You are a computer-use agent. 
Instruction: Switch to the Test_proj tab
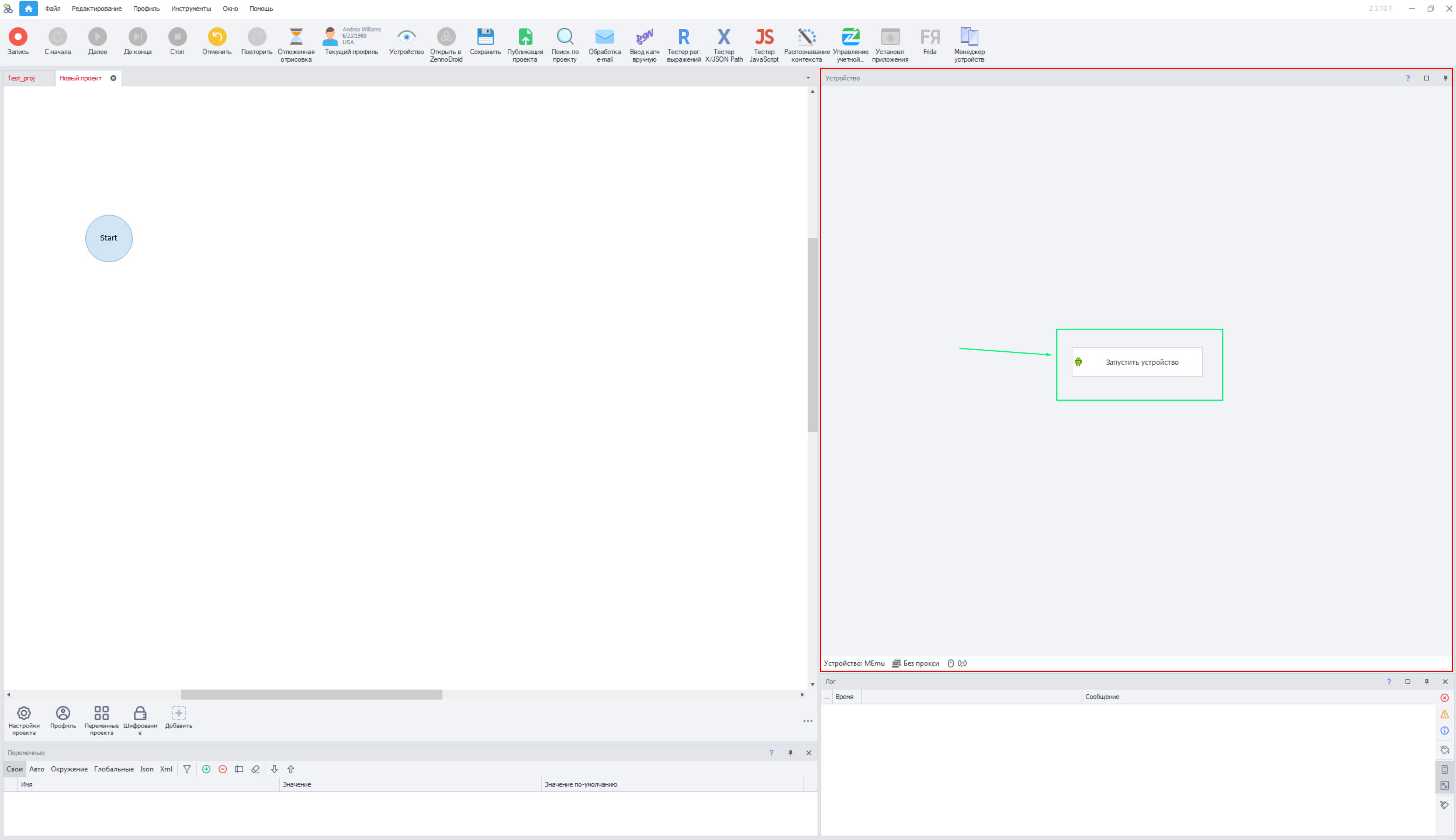[x=21, y=78]
